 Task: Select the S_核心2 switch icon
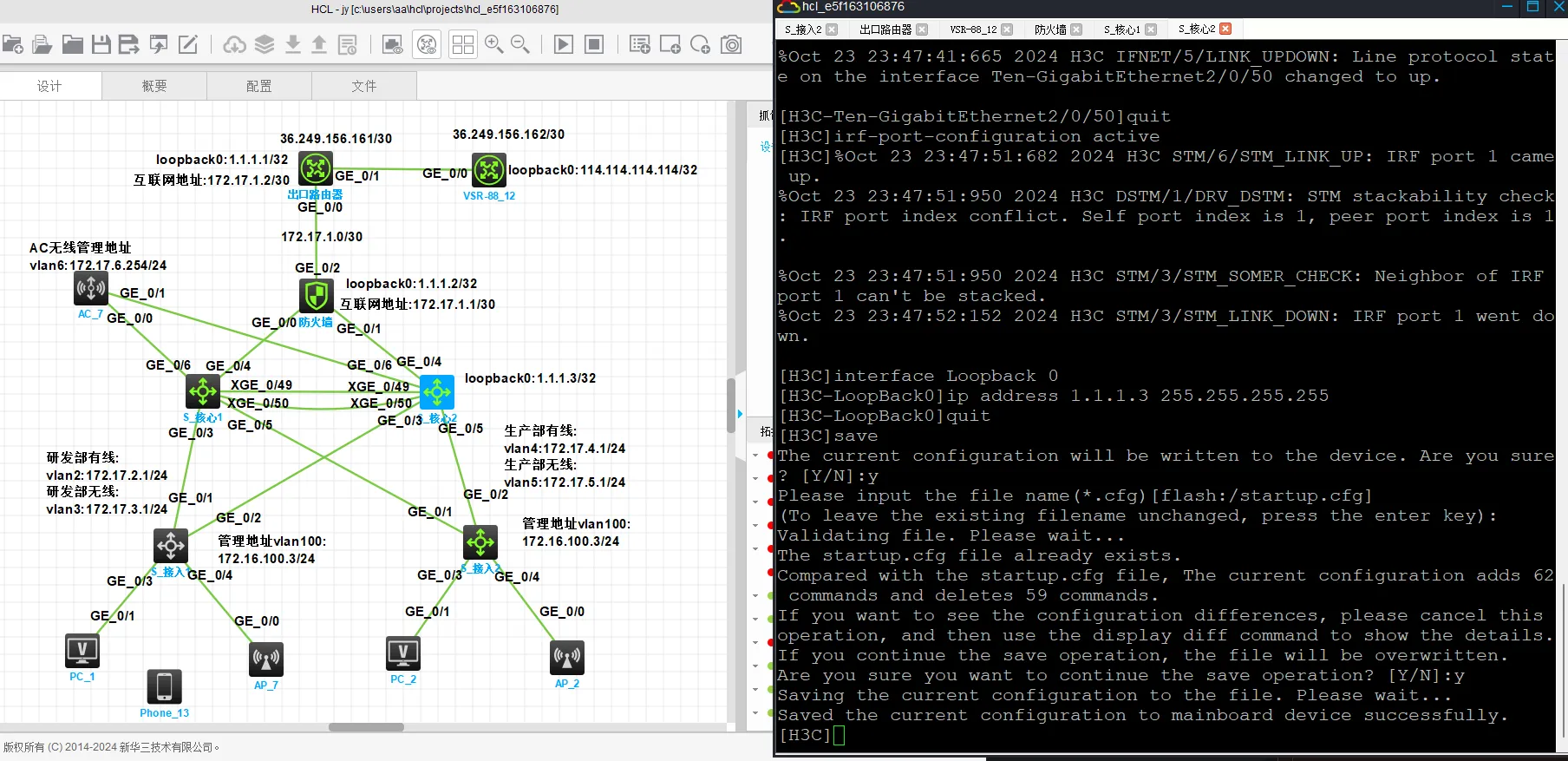point(437,392)
